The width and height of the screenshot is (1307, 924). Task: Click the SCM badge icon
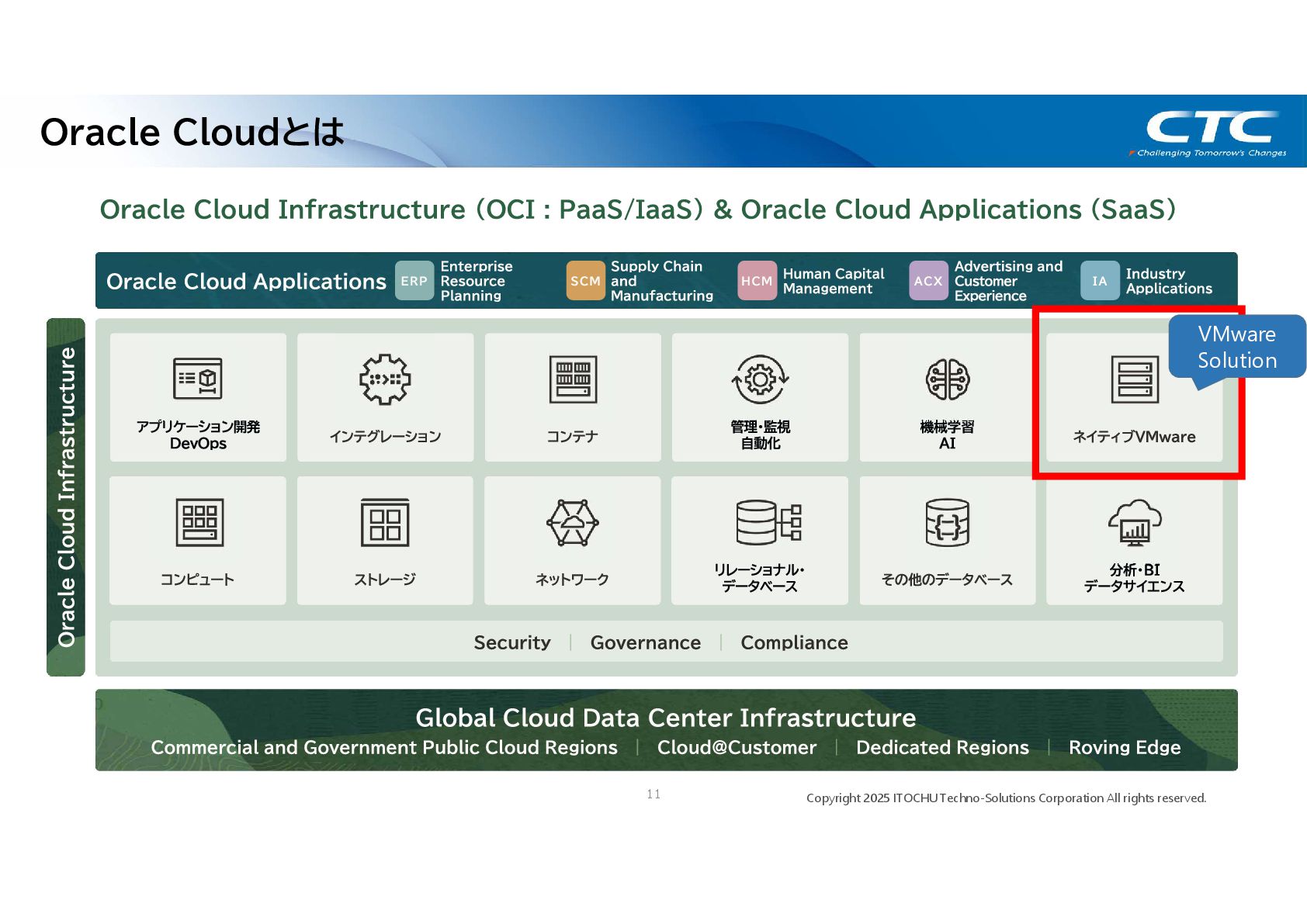tap(585, 281)
